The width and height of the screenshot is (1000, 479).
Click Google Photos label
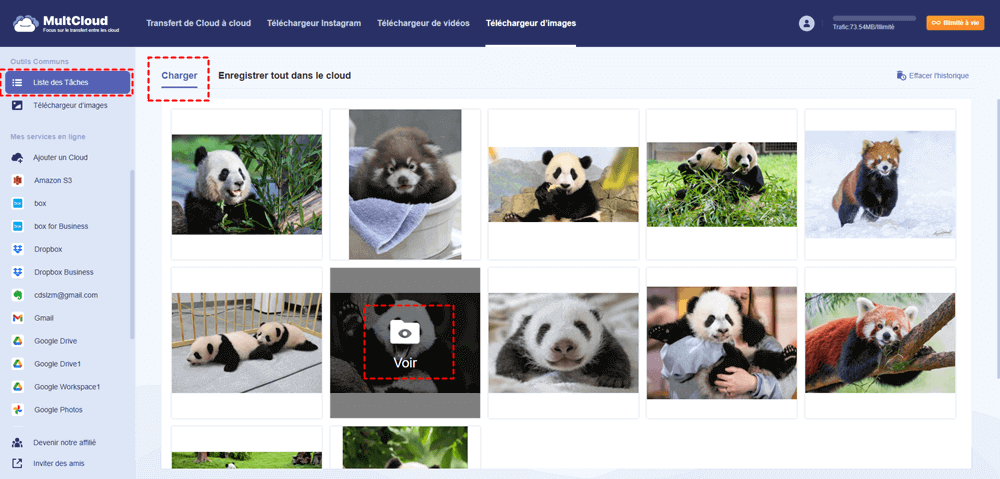click(x=58, y=410)
